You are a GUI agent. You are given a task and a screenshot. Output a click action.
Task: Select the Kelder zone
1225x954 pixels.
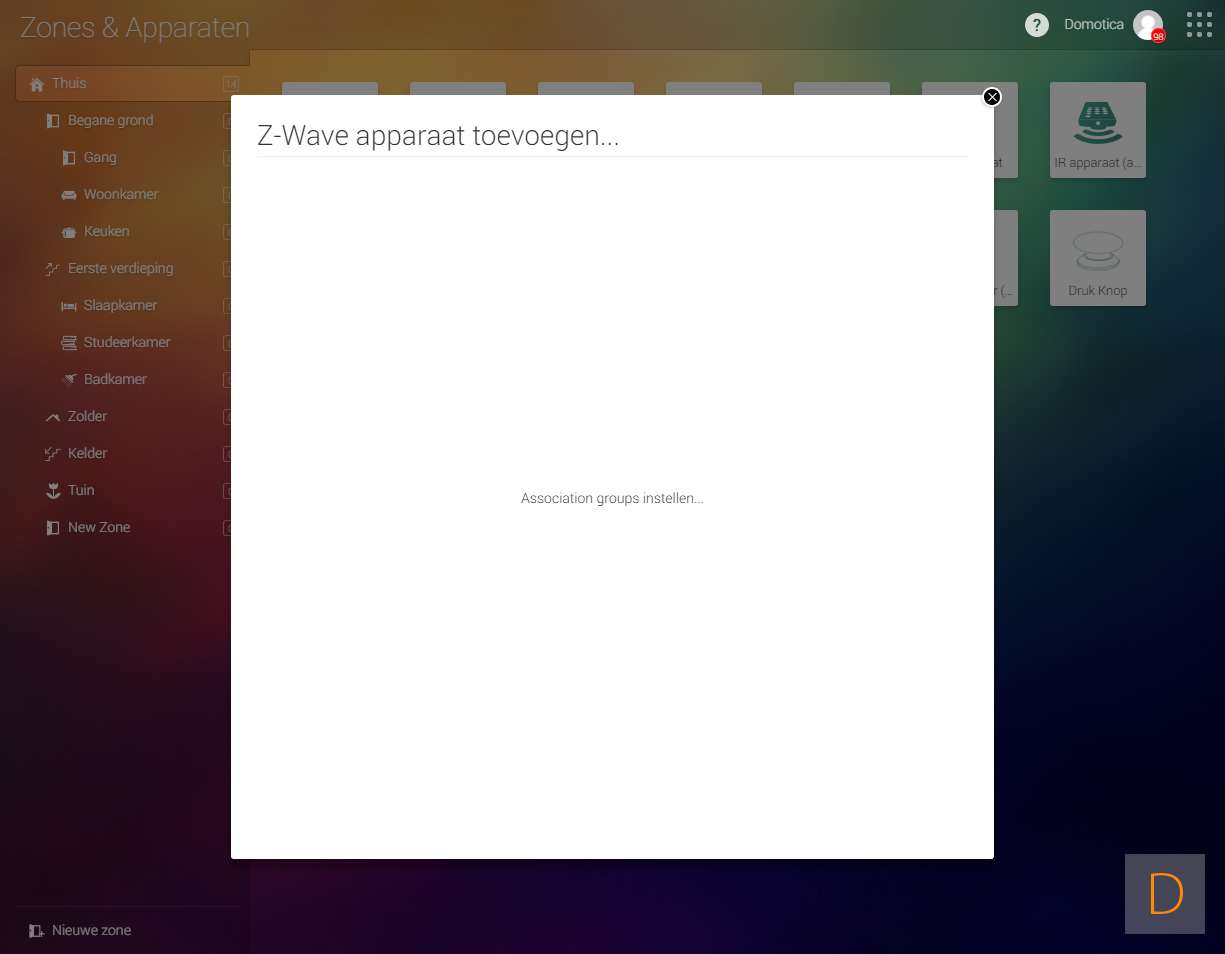pyautogui.click(x=87, y=454)
